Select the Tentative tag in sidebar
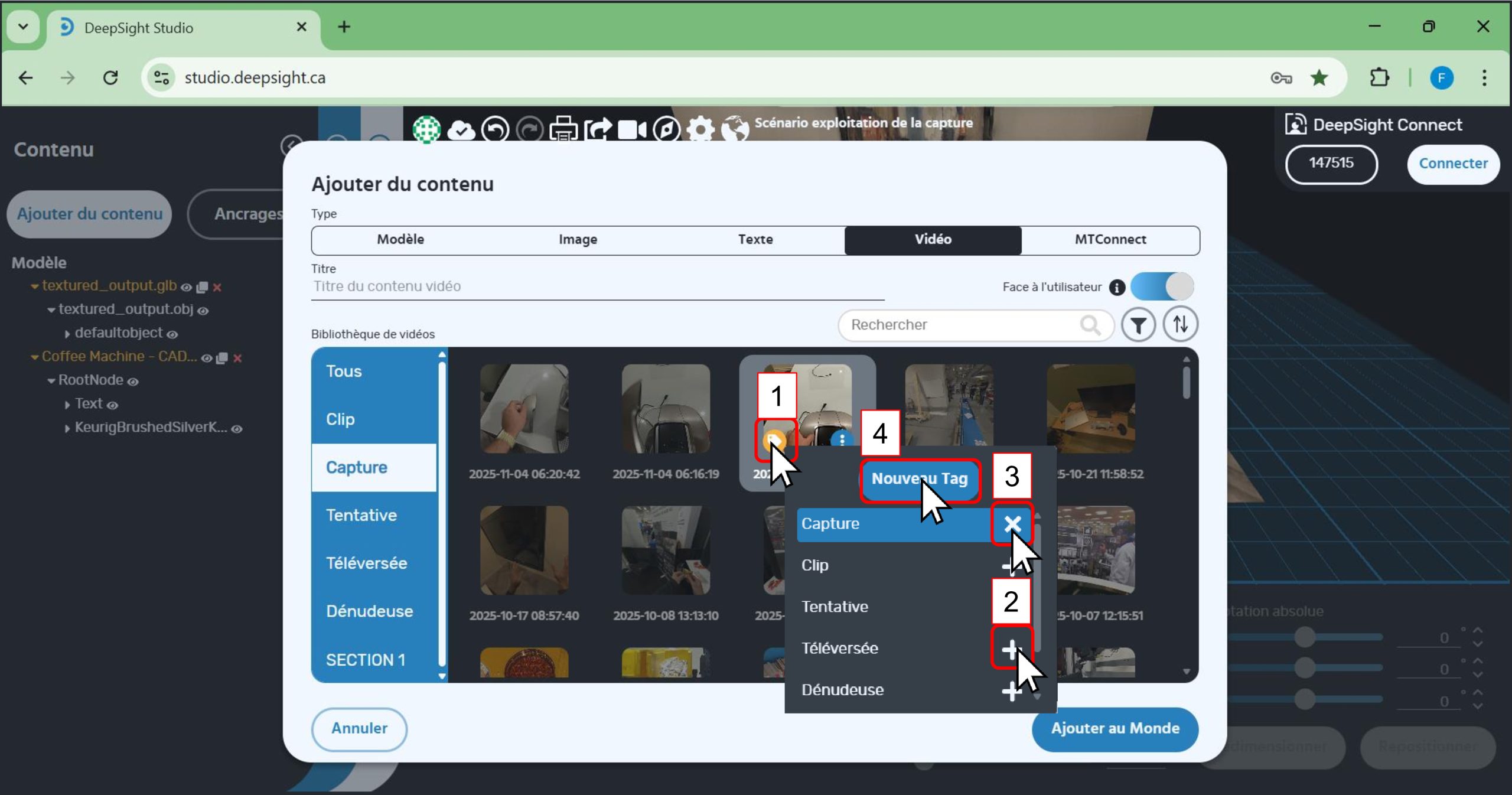Viewport: 1512px width, 795px height. coord(361,515)
